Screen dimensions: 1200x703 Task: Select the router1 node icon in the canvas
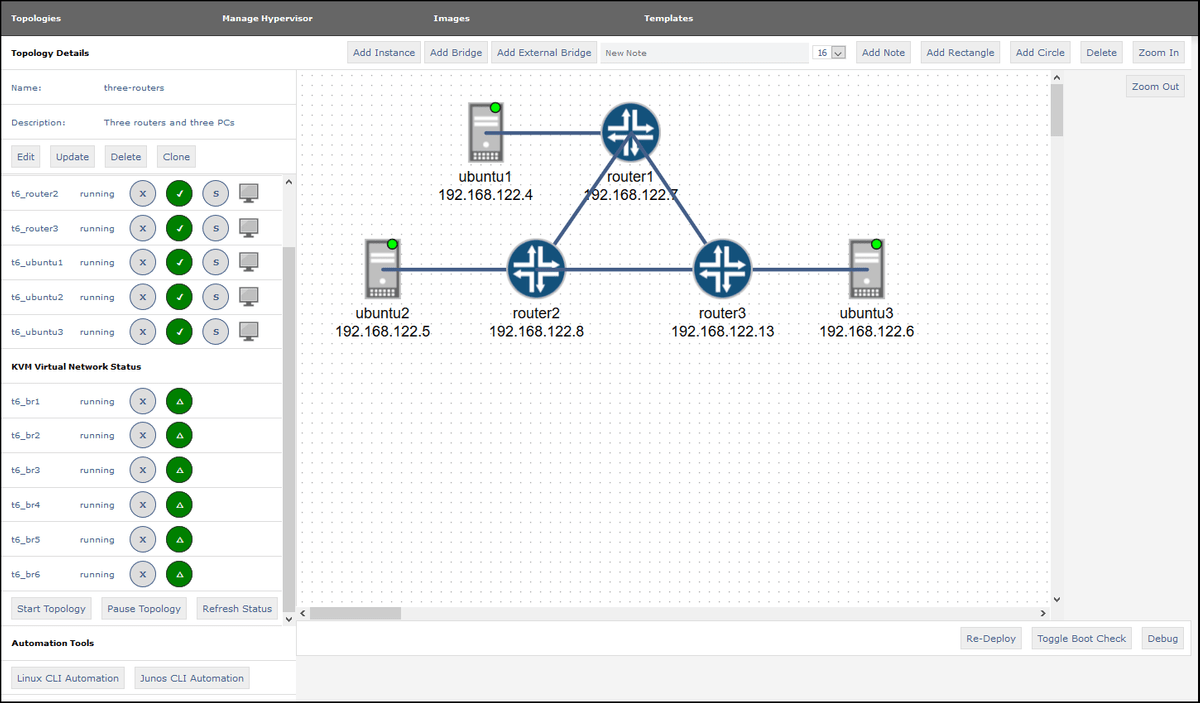click(x=630, y=131)
